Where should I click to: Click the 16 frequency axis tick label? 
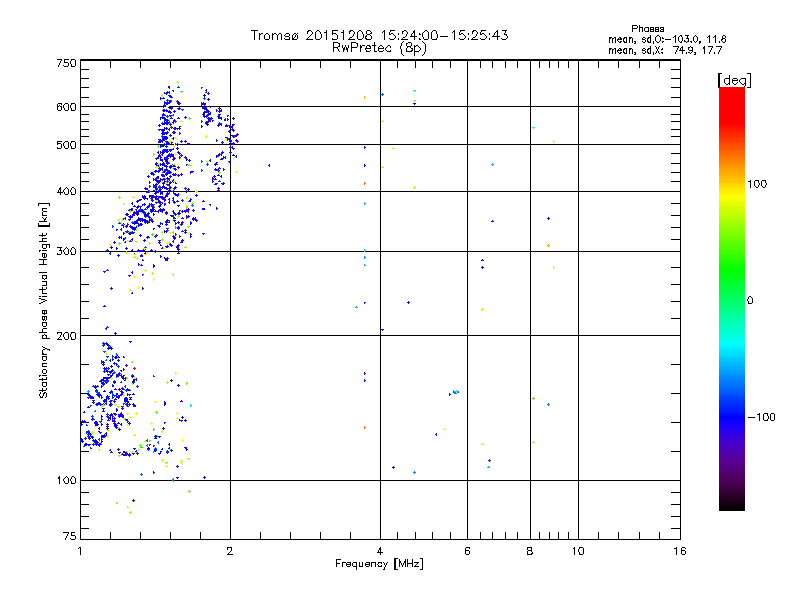[680, 551]
